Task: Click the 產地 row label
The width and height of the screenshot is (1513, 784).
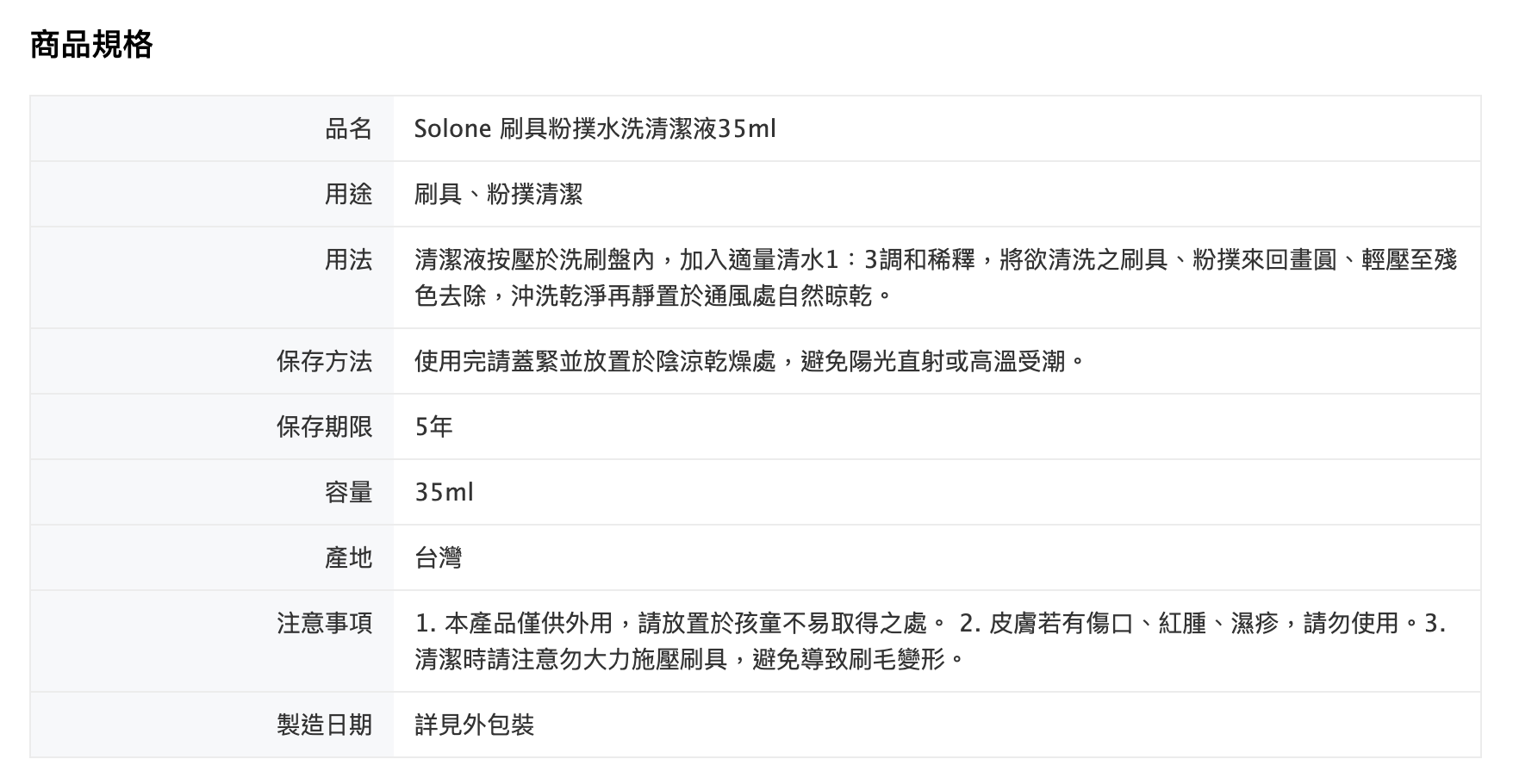Action: pyautogui.click(x=348, y=558)
